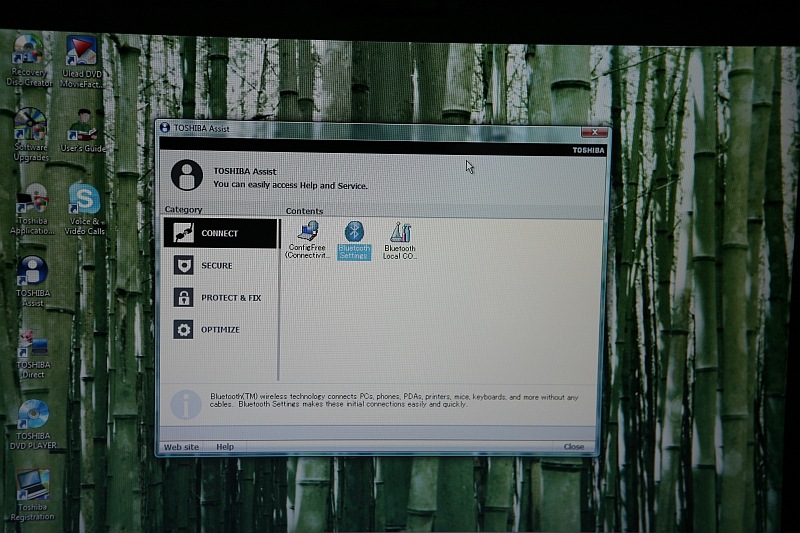Viewport: 800px width, 533px height.
Task: Select Software Upgrades desktop icon
Action: [x=31, y=135]
